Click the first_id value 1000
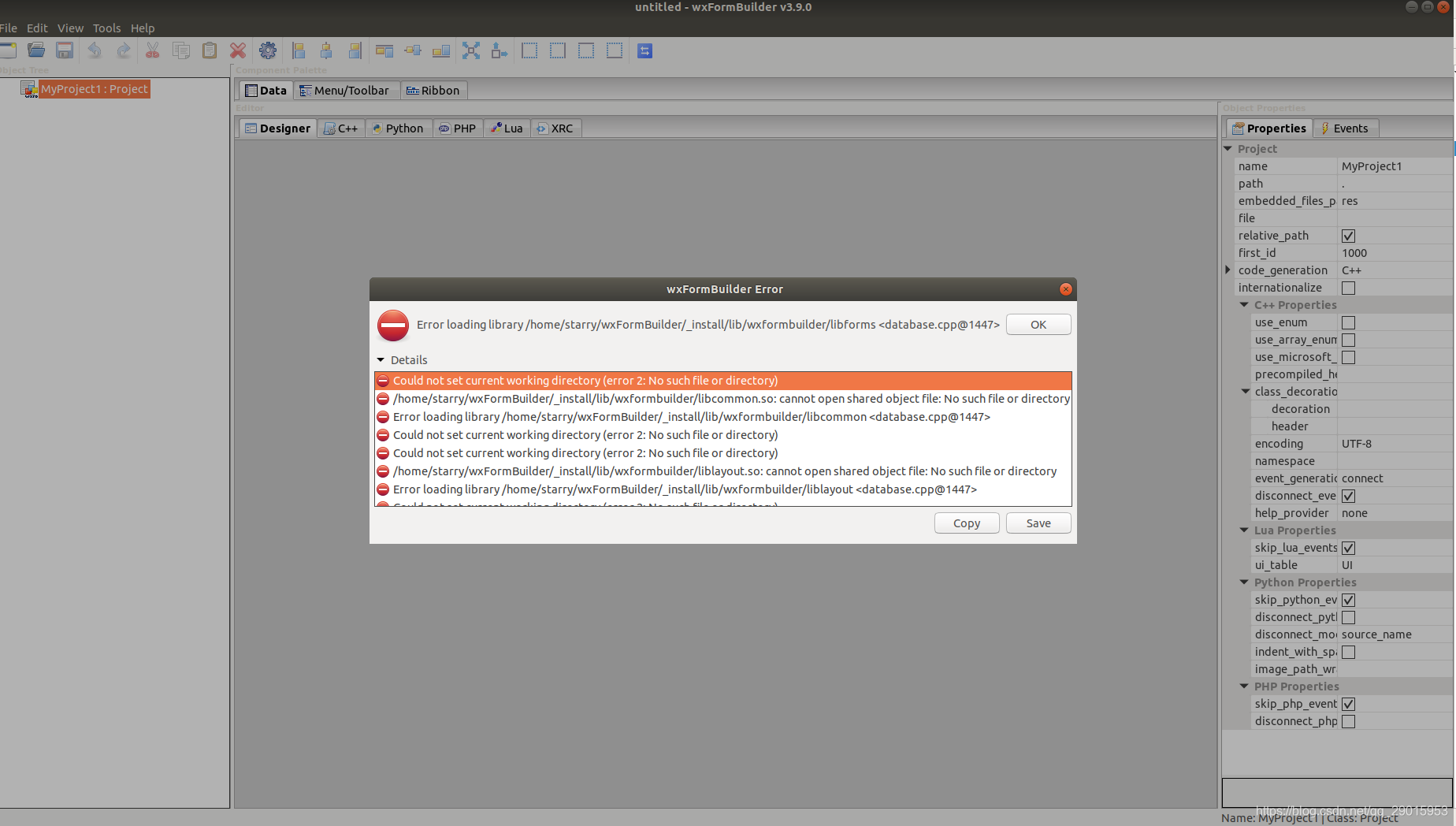1456x826 pixels. [x=1396, y=253]
